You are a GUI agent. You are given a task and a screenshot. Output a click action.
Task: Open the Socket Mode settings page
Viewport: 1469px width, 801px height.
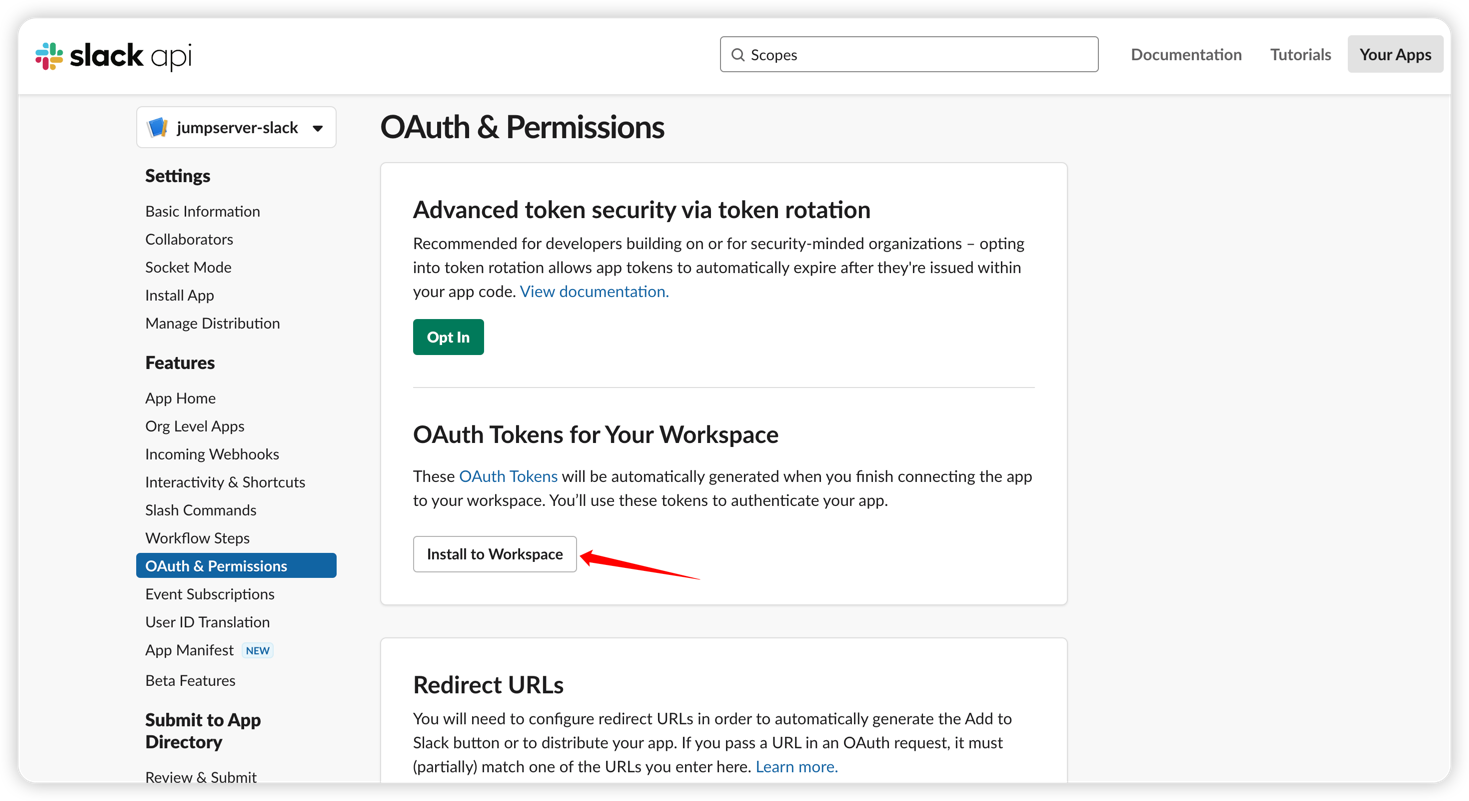pos(188,267)
